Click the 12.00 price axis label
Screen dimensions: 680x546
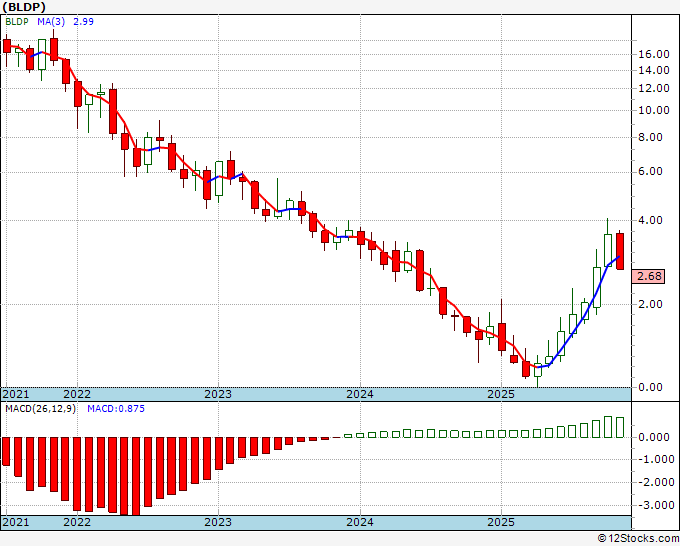654,88
